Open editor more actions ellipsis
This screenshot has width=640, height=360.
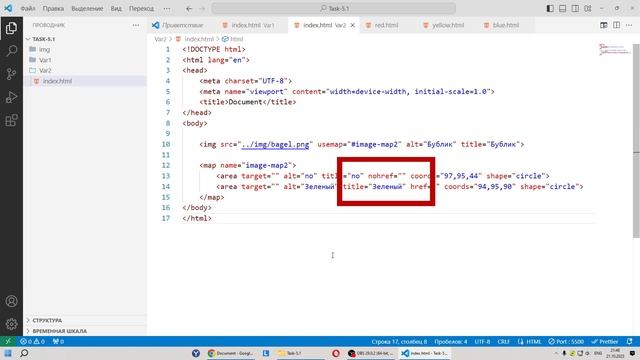point(629,25)
